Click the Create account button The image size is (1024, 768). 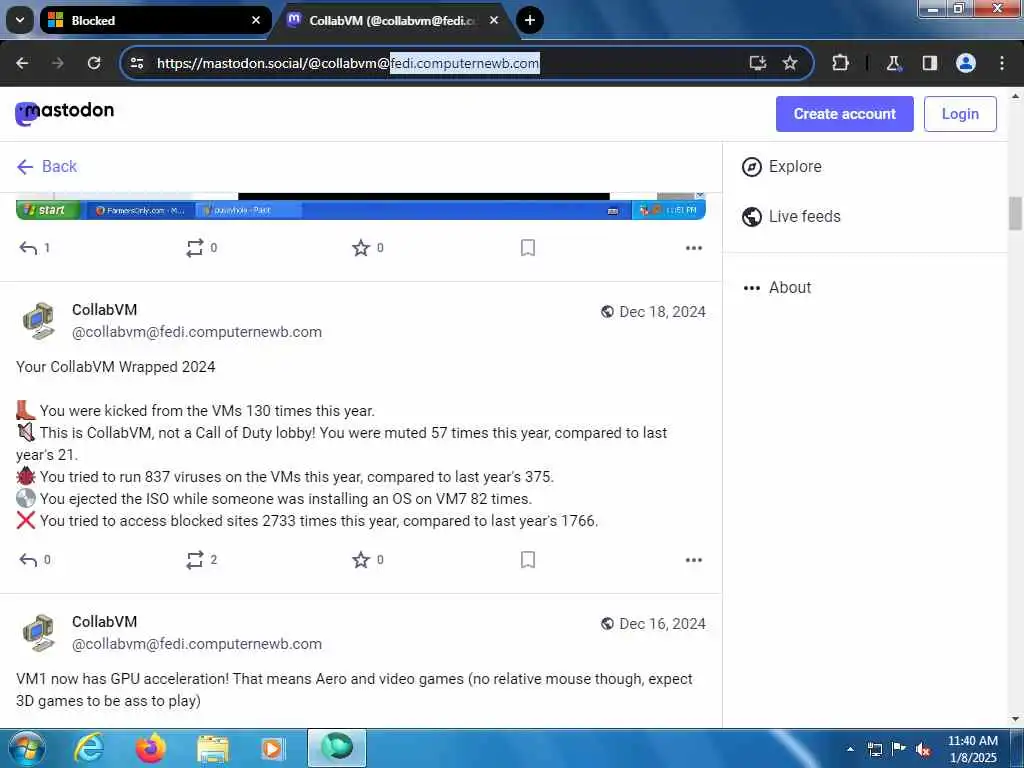click(x=844, y=114)
